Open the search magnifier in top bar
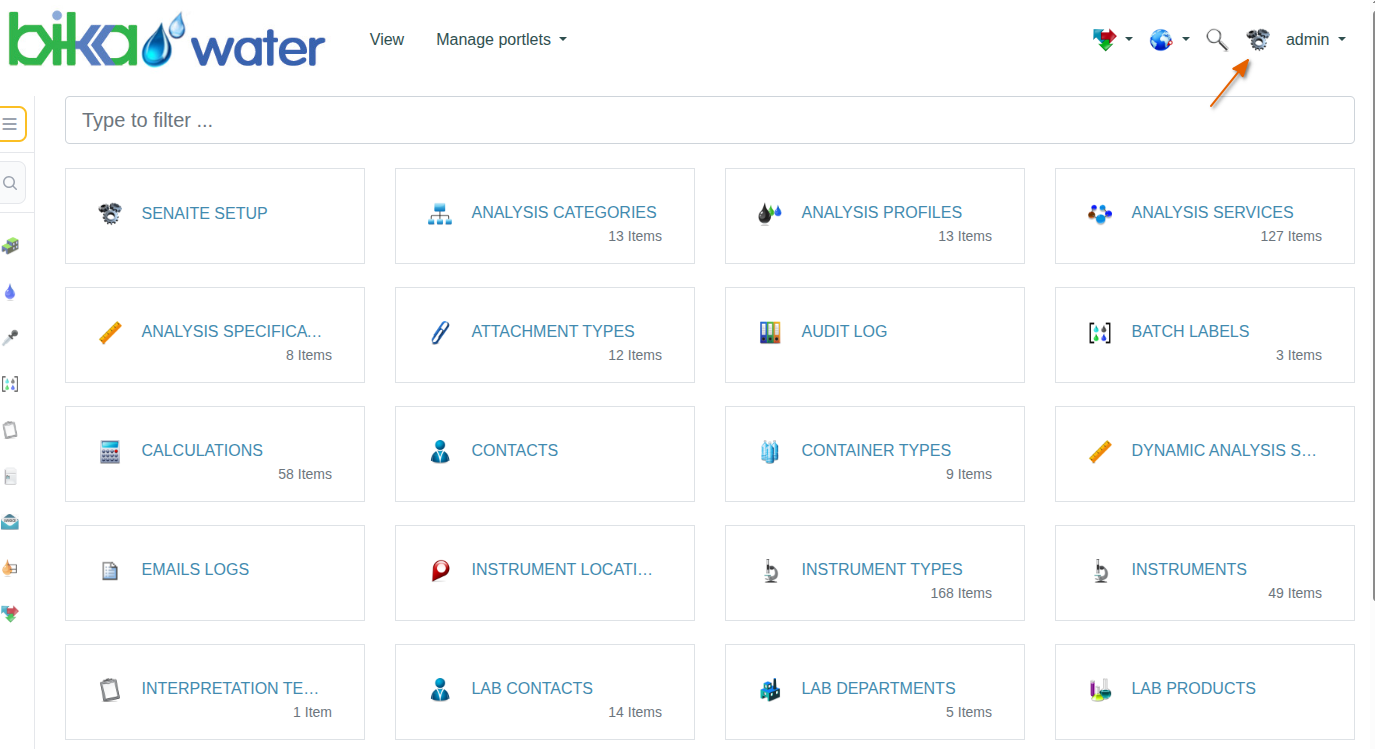The height and width of the screenshot is (749, 1375). click(1216, 40)
